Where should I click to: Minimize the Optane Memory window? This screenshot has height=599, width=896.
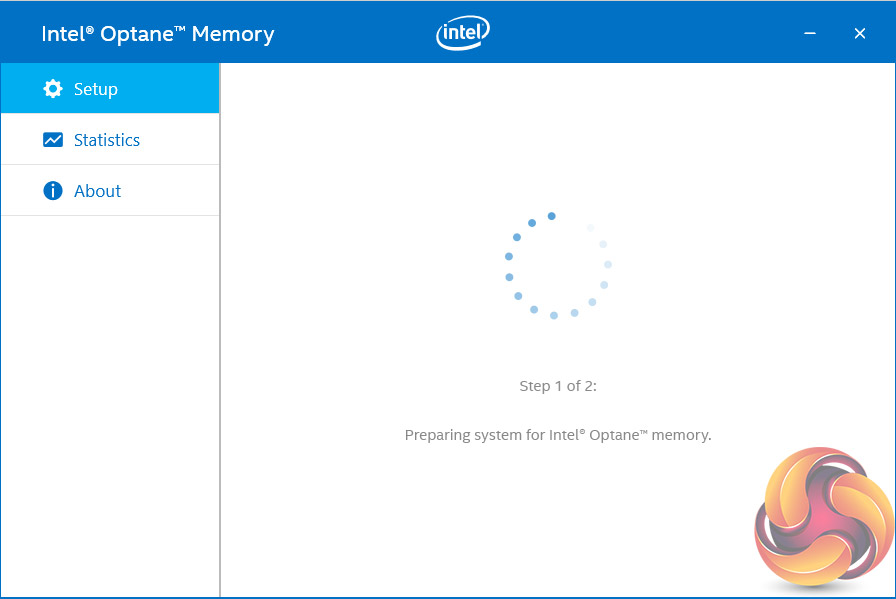[x=810, y=34]
